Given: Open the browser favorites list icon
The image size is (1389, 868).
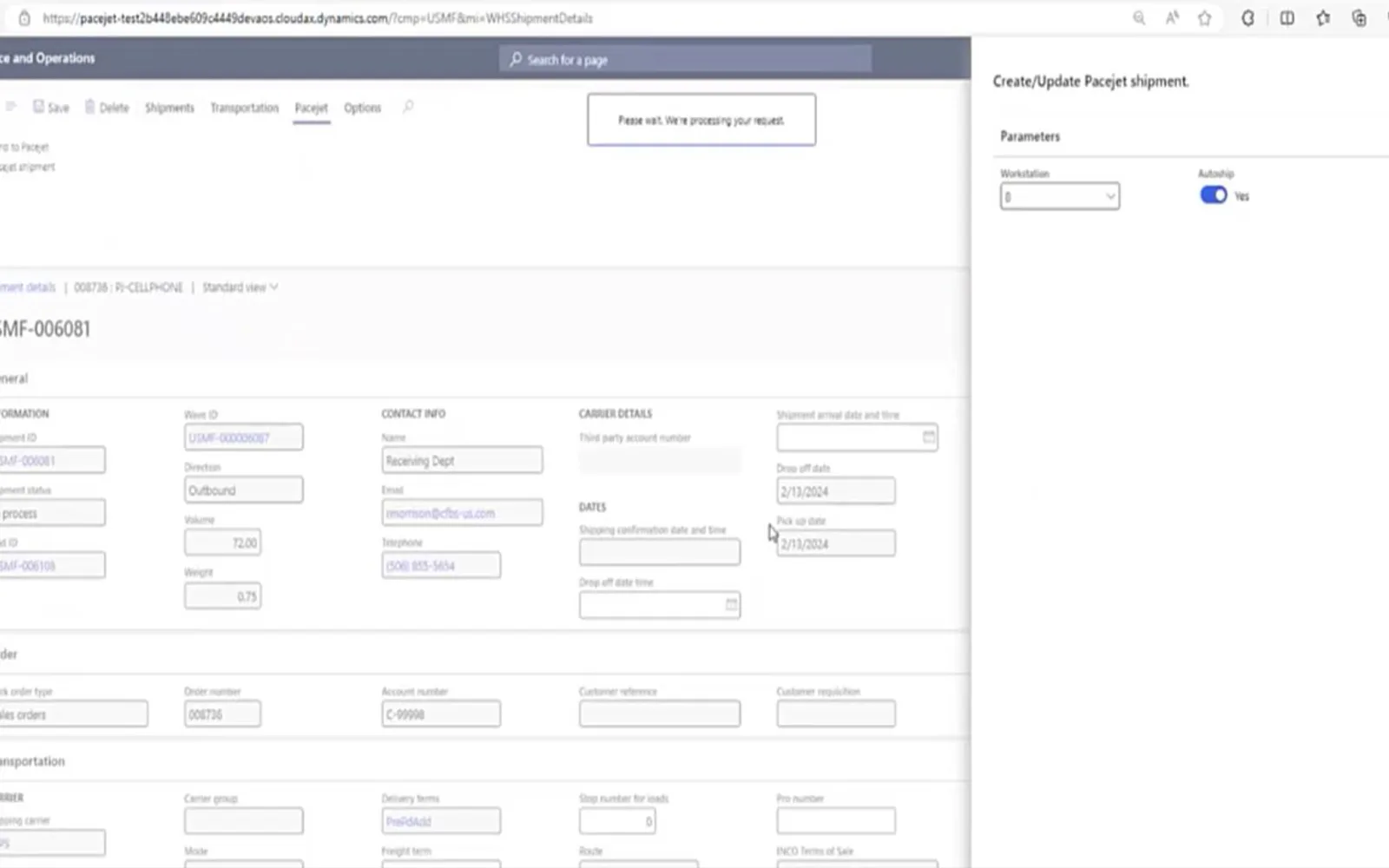Looking at the screenshot, I should 1323,18.
